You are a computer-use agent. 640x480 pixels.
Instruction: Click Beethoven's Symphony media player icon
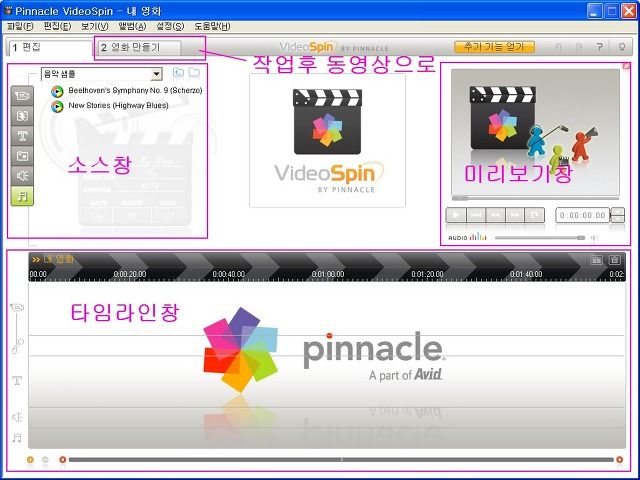(58, 91)
